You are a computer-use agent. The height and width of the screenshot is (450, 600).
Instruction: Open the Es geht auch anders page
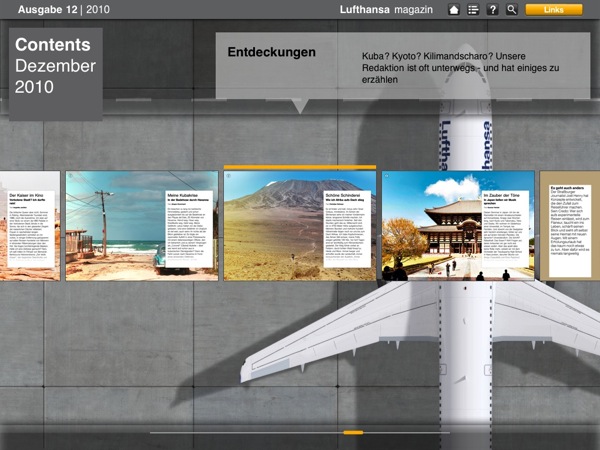(x=570, y=225)
